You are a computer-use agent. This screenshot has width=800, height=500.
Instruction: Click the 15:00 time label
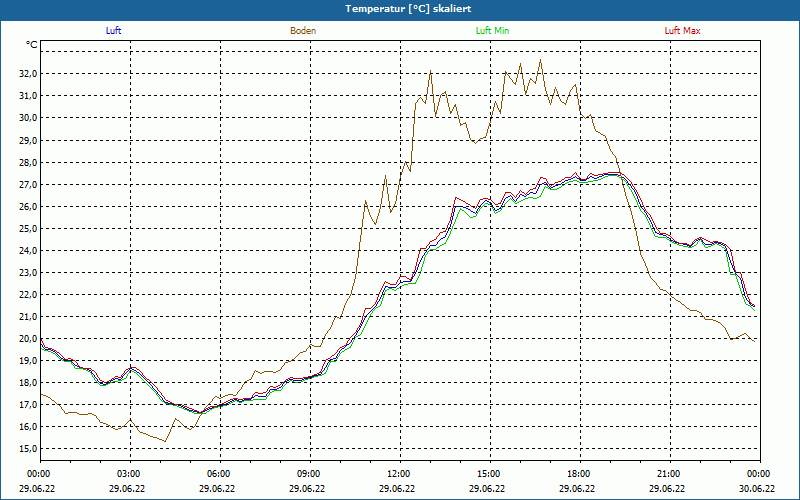point(488,473)
